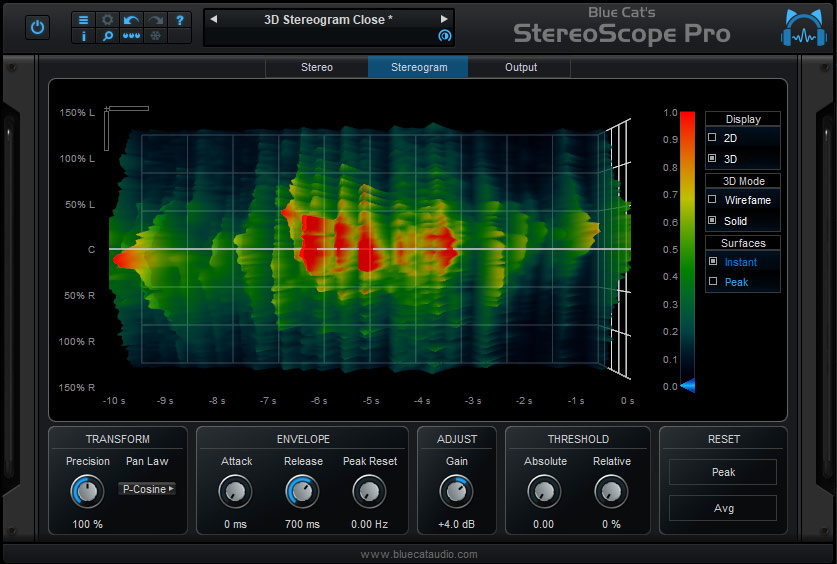Toggle the plugin power bypass button
Image resolution: width=837 pixels, height=564 pixels.
(x=38, y=27)
